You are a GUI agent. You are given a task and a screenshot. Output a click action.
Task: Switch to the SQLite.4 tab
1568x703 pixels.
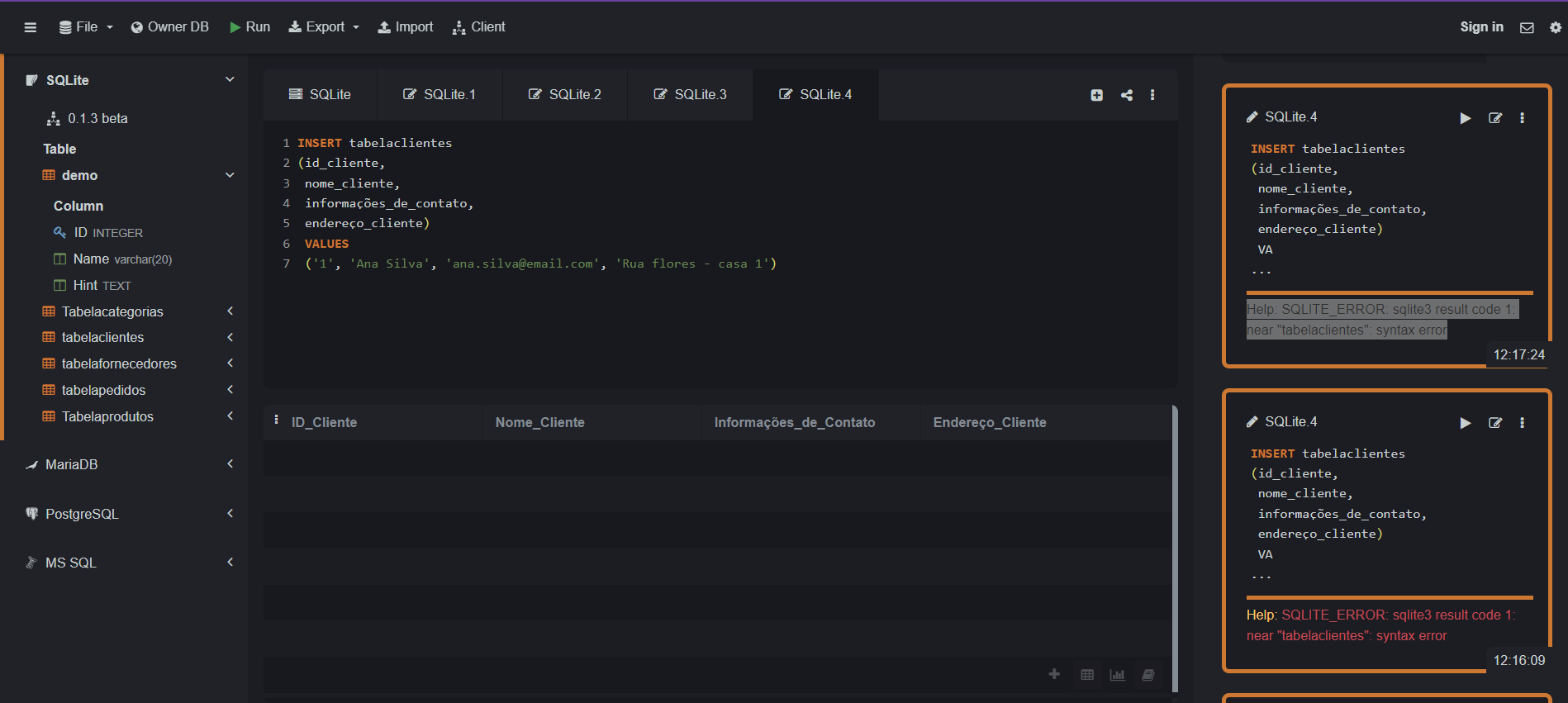[x=815, y=95]
